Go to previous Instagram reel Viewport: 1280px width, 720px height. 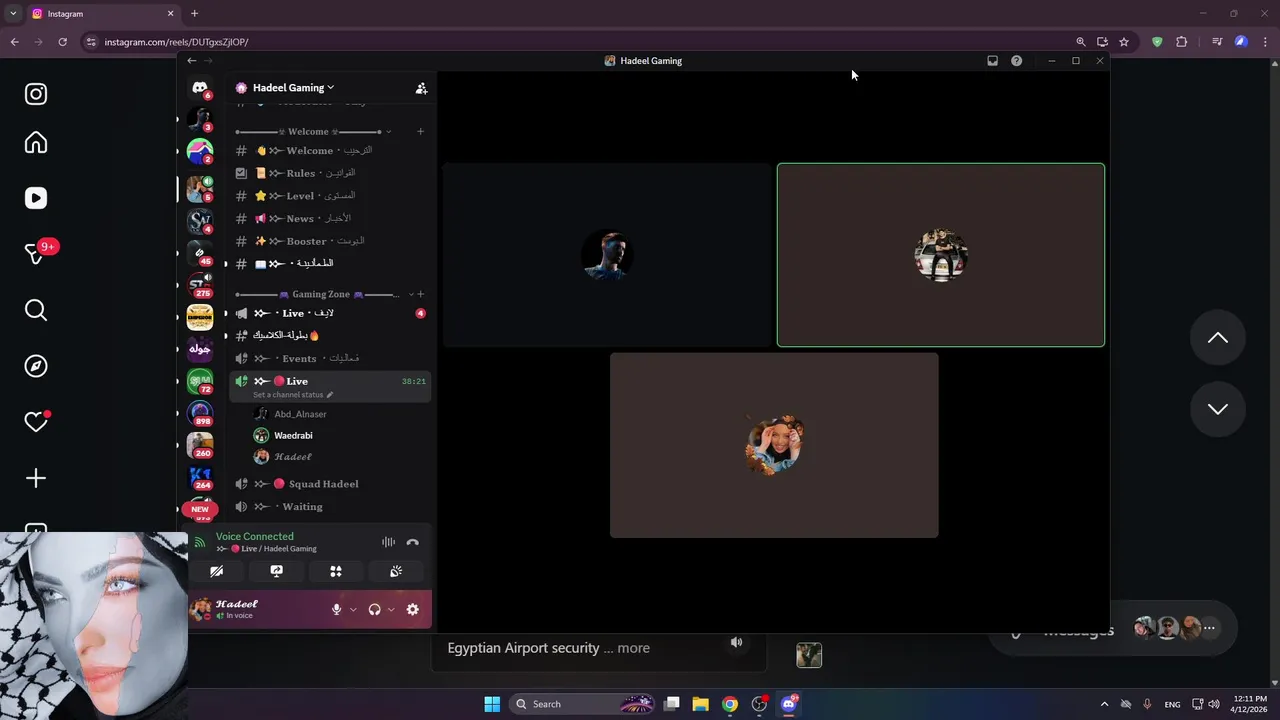(1217, 338)
